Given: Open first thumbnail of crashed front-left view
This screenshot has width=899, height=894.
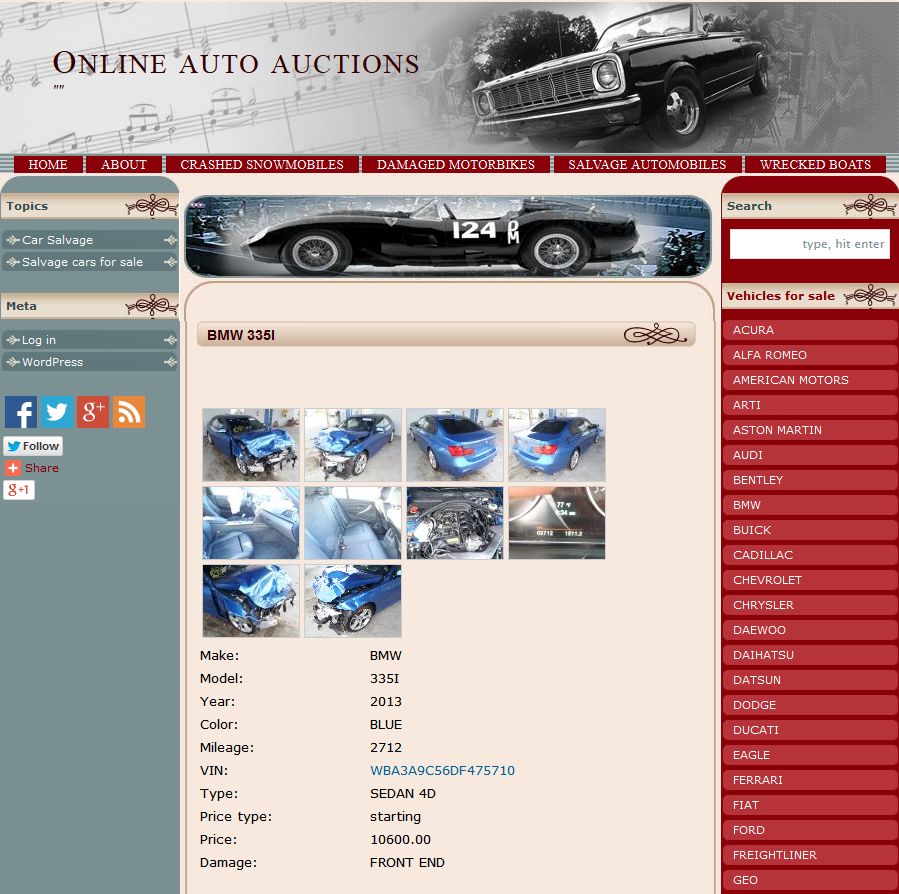Looking at the screenshot, I should tap(251, 445).
